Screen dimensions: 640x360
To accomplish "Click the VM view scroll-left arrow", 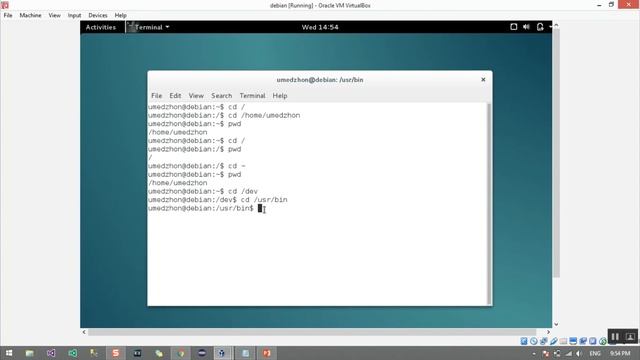I will (x=84, y=332).
